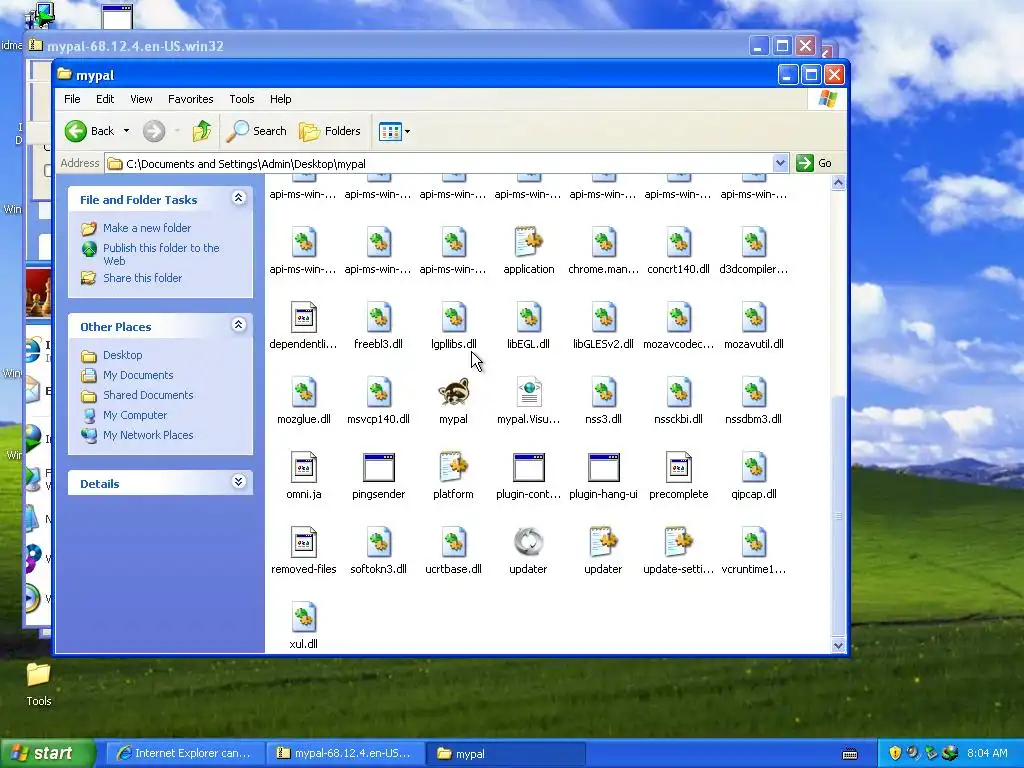
Task: Select mypal.Visu... manifest file
Action: (528, 392)
